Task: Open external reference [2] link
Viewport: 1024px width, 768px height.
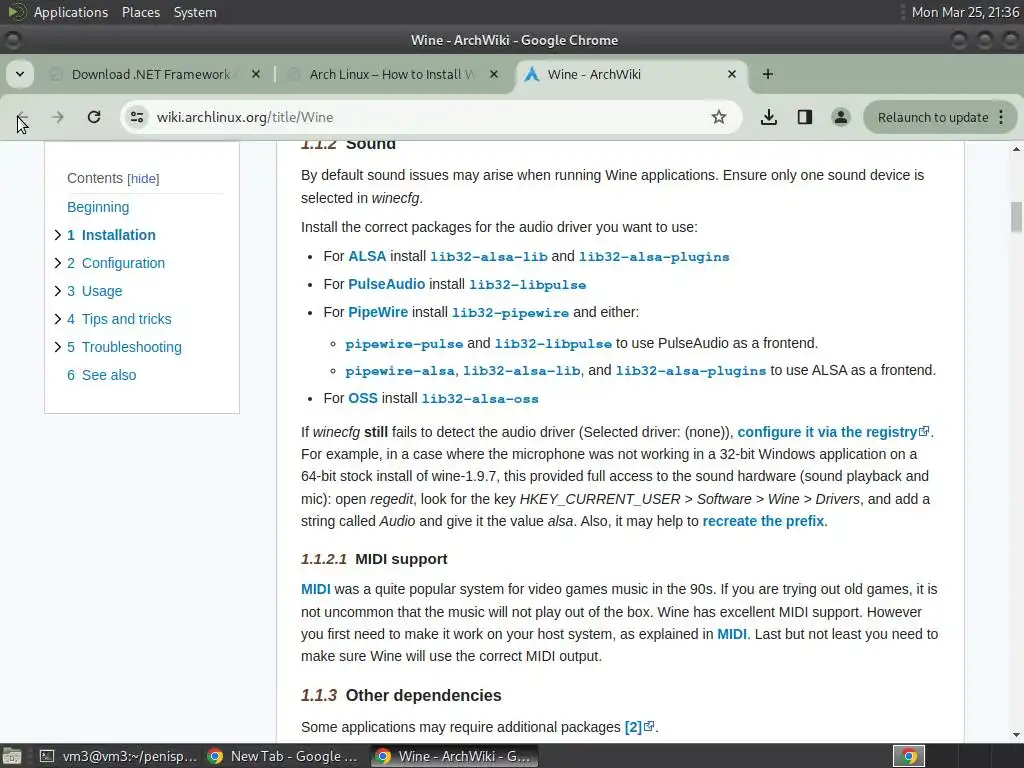Action: pyautogui.click(x=638, y=727)
